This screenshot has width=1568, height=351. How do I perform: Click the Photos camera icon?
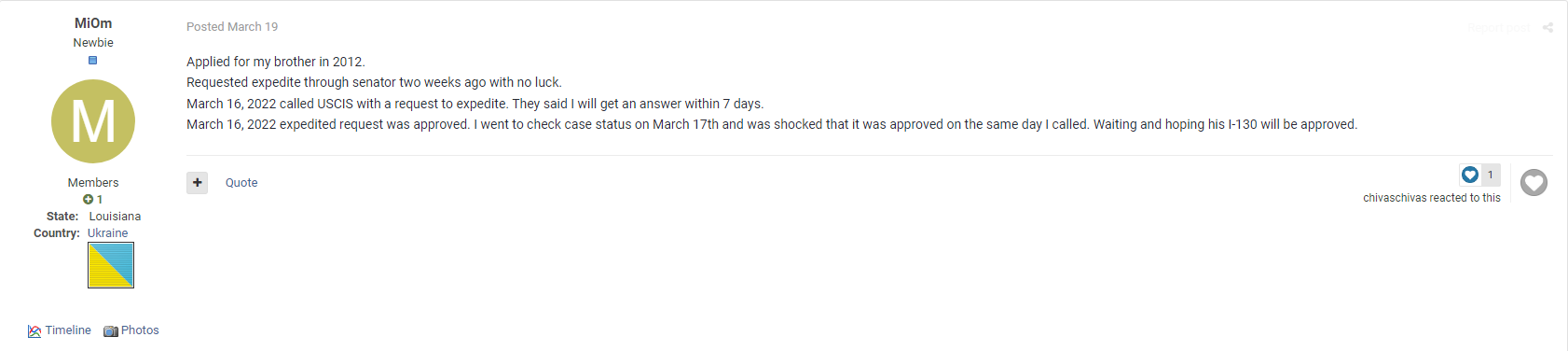pyautogui.click(x=111, y=331)
